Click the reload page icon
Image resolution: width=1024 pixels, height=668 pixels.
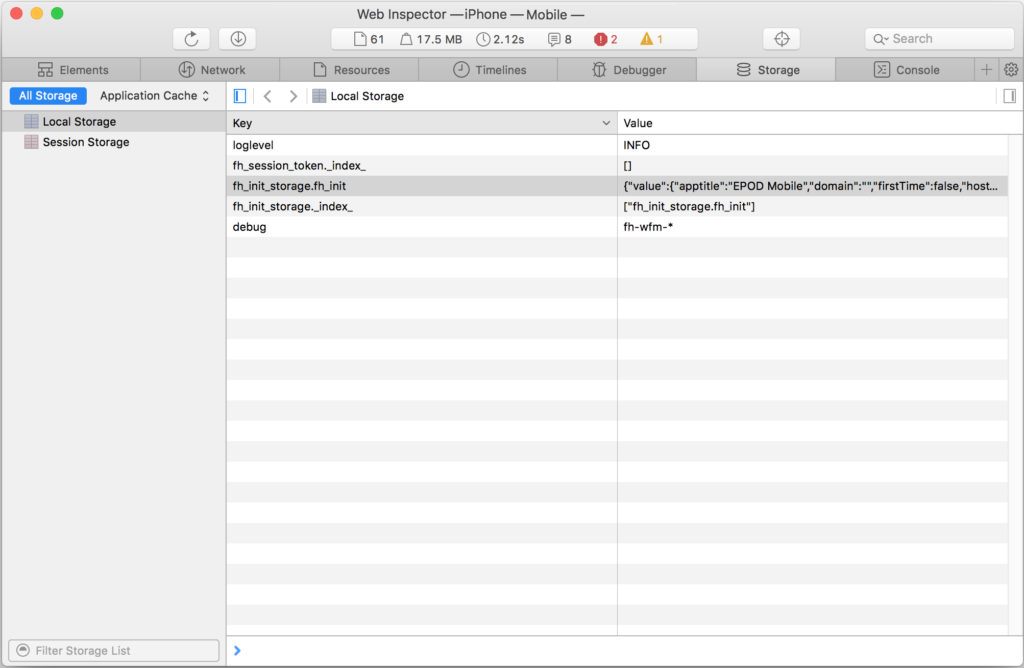[x=191, y=39]
